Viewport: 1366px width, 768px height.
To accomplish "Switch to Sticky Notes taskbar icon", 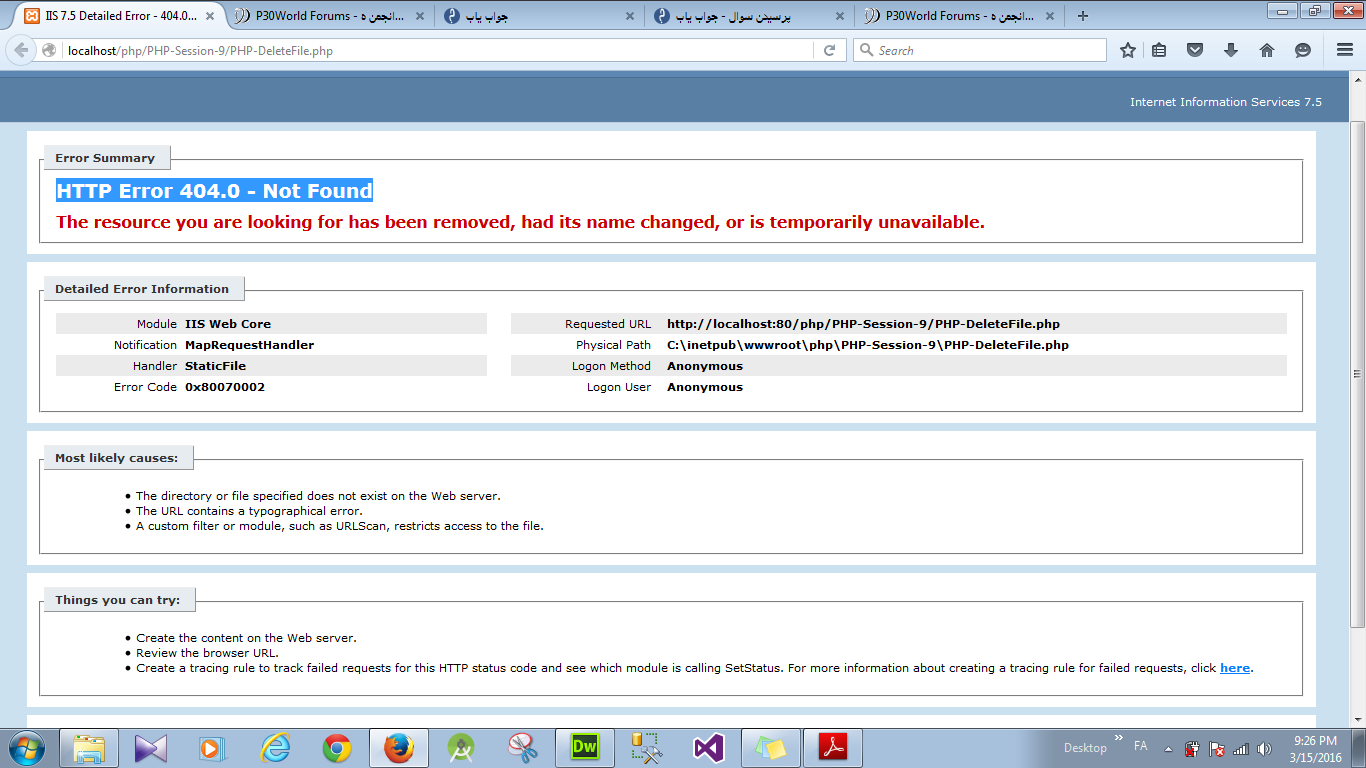I will [770, 747].
